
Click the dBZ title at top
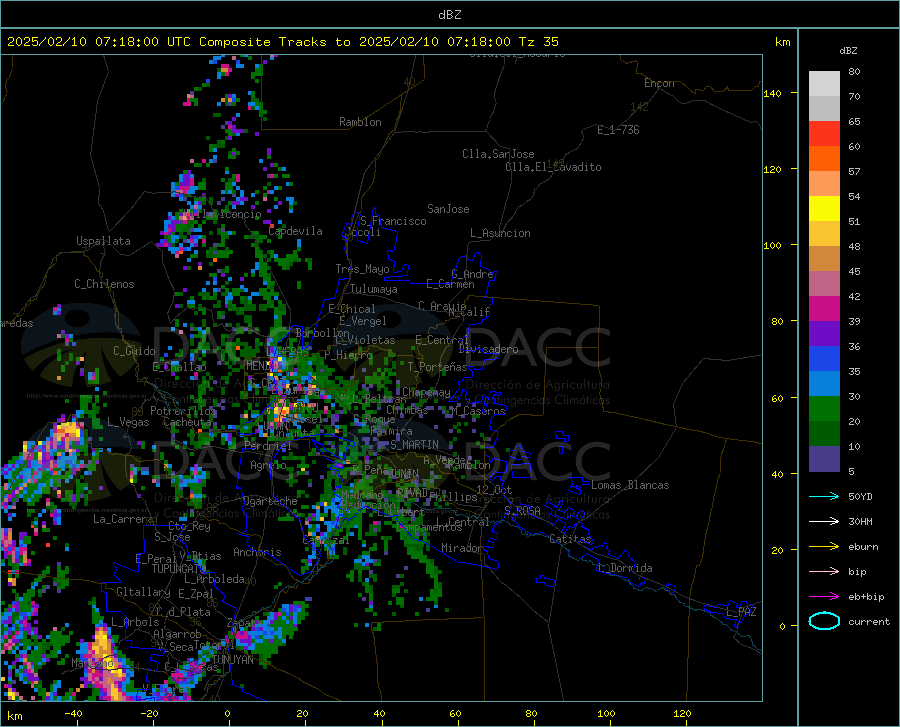coord(449,15)
